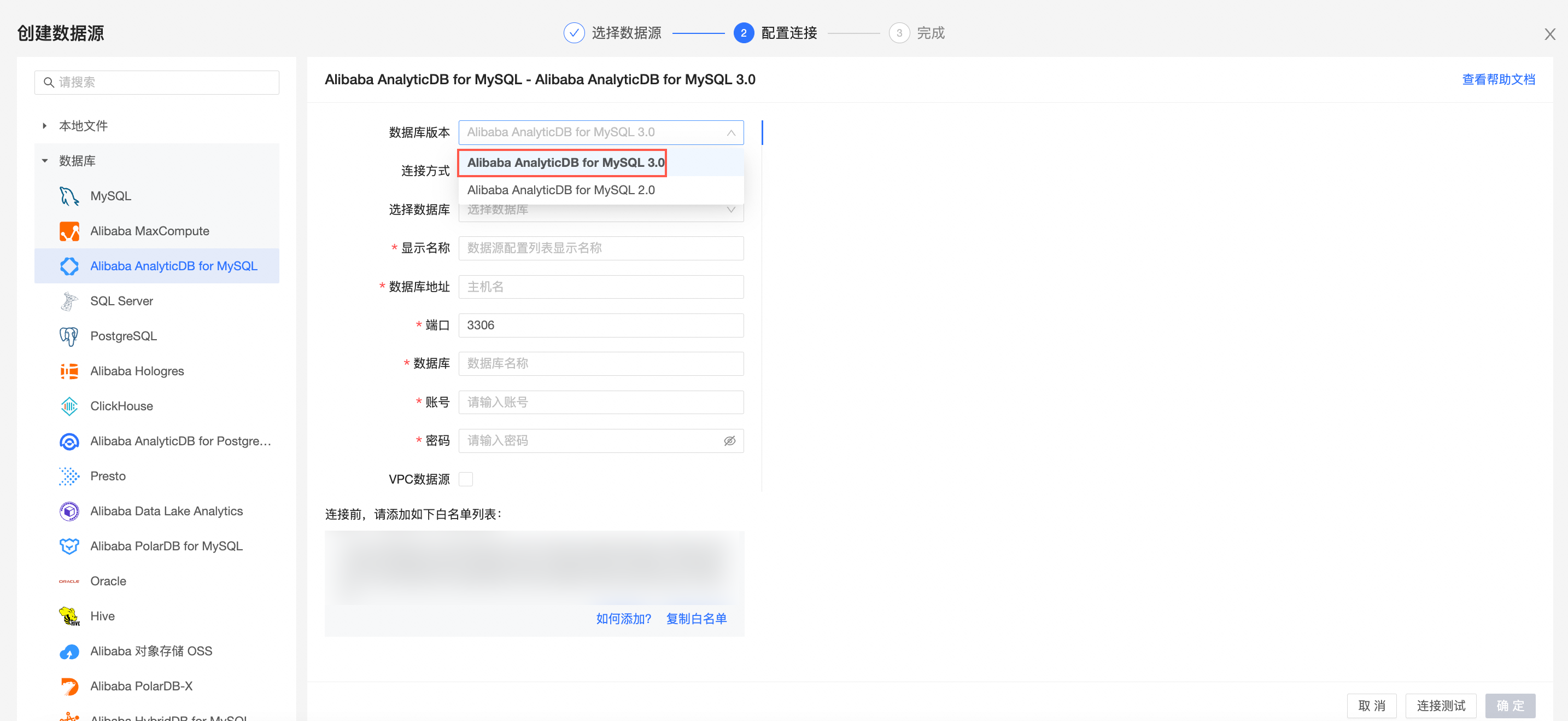Select Alibaba AnalyticDB for MySQL 2.0 option
The width and height of the screenshot is (1568, 721).
560,190
